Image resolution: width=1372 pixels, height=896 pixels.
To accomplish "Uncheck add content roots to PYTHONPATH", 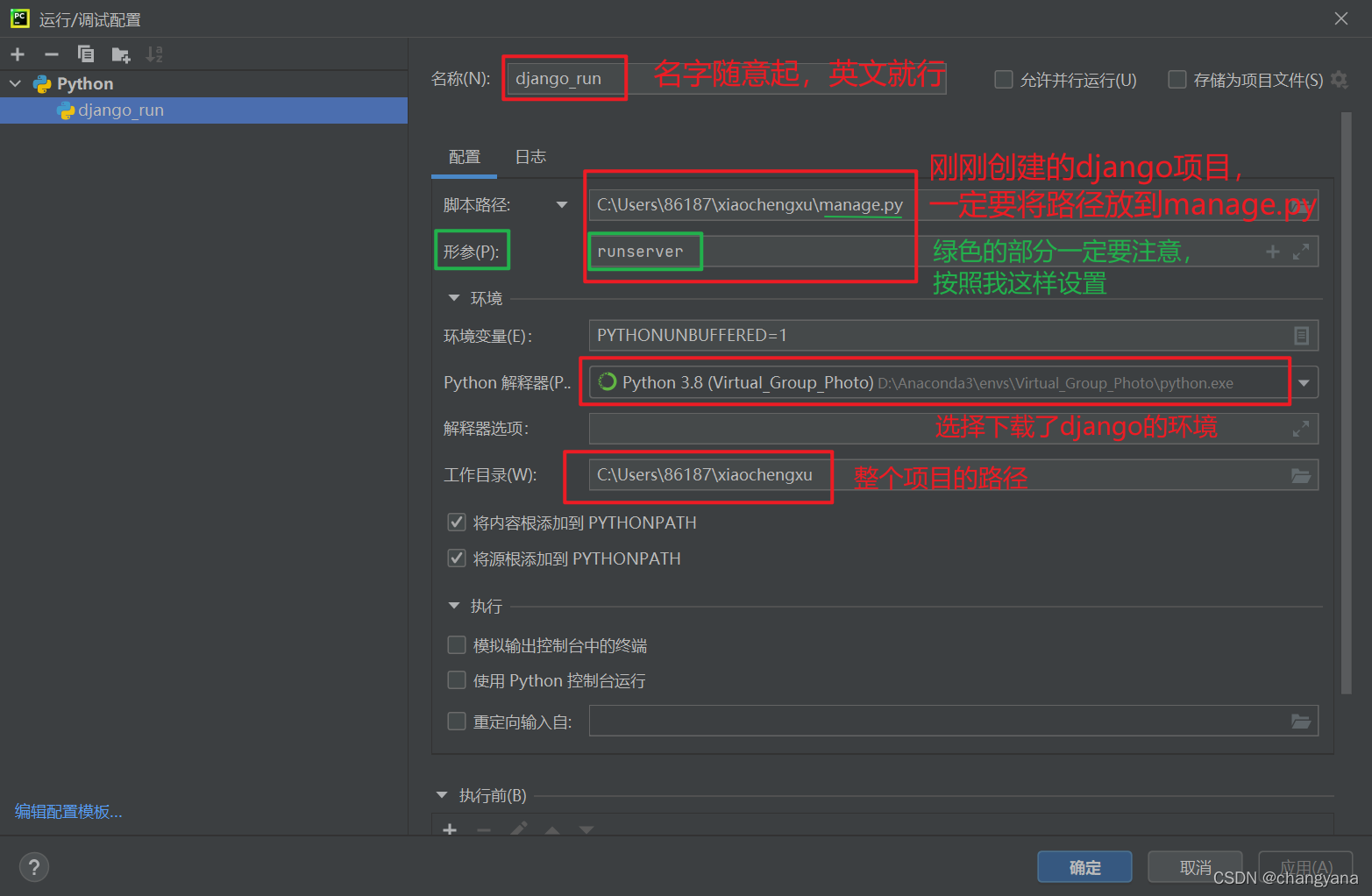I will 457,523.
